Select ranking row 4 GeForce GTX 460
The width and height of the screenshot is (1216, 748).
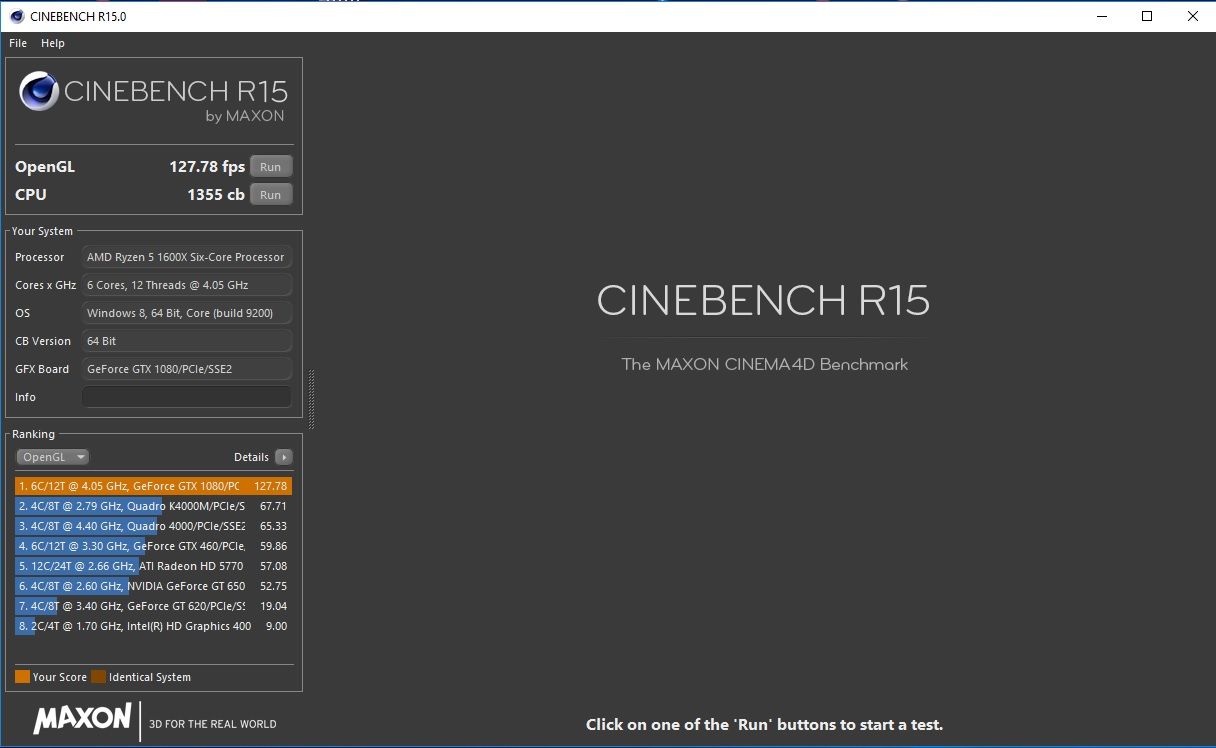point(154,546)
